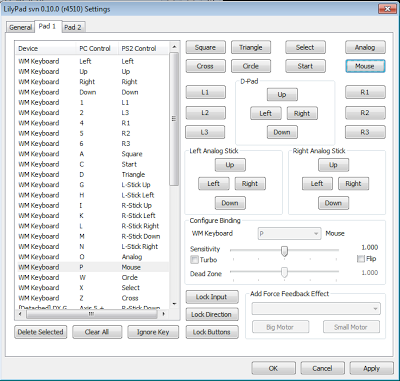
Task: Sort list by Device column header
Action: (x=46, y=48)
